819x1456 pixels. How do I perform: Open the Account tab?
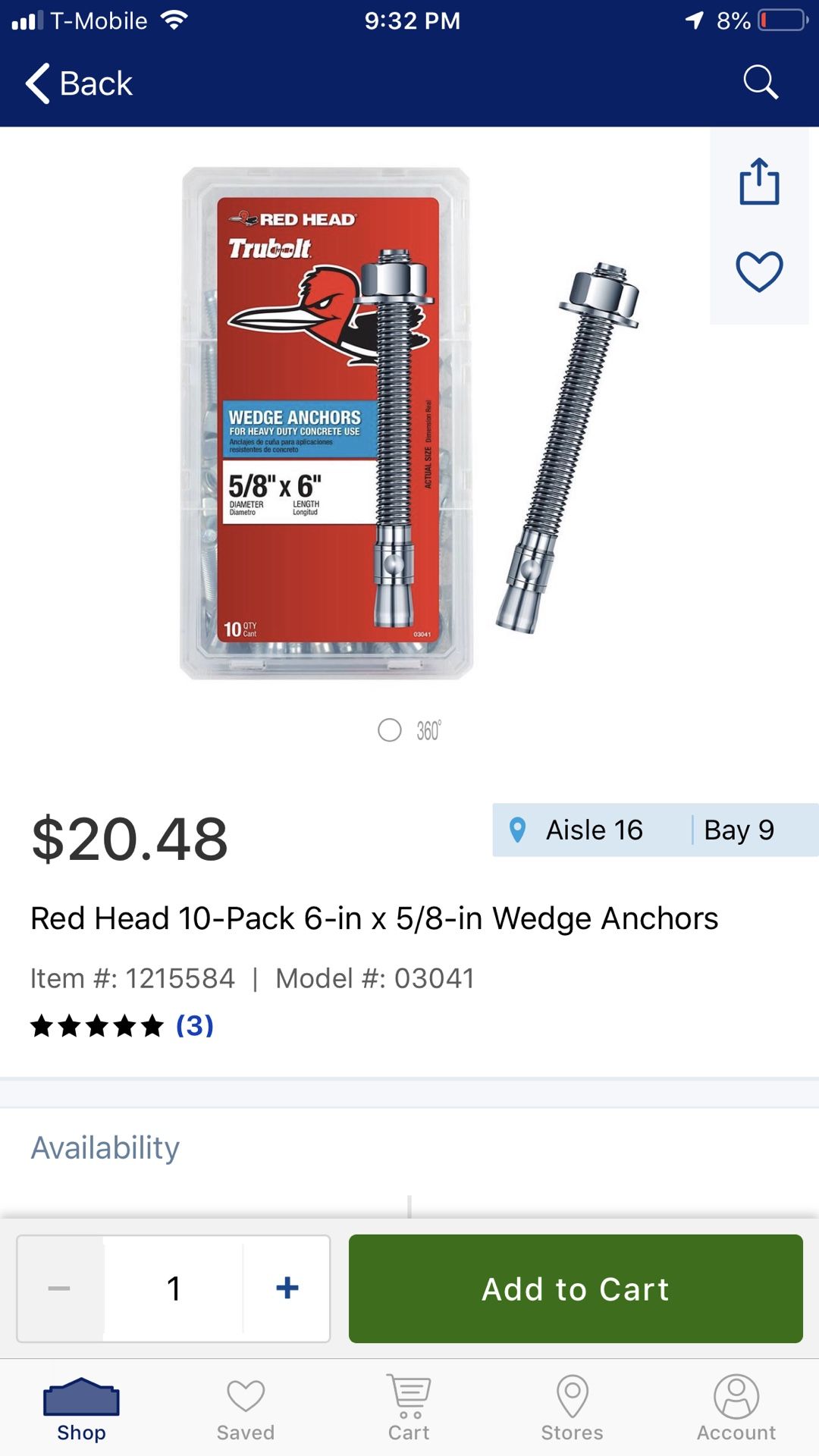pyautogui.click(x=736, y=1409)
